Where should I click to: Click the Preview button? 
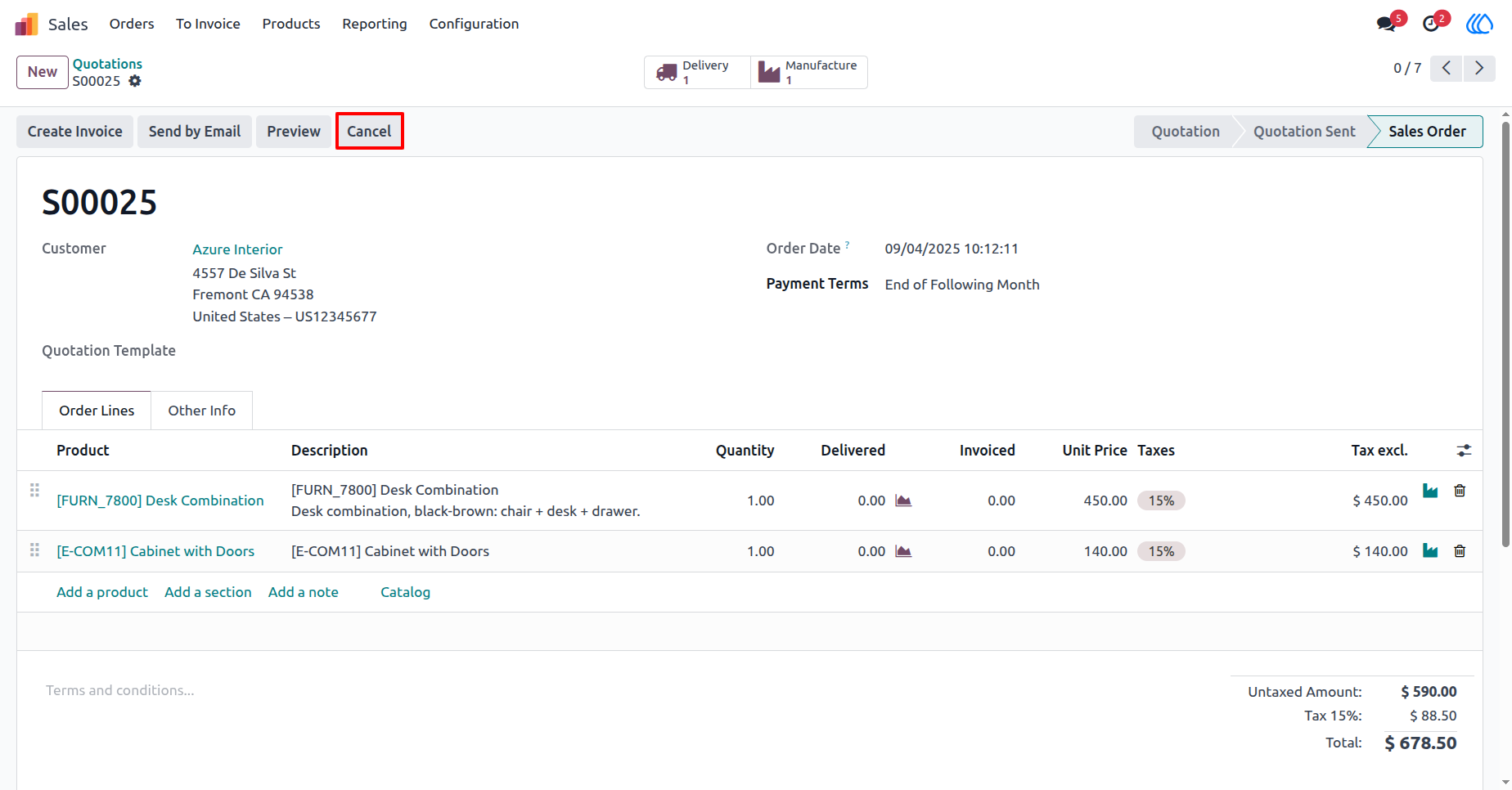[x=294, y=132]
